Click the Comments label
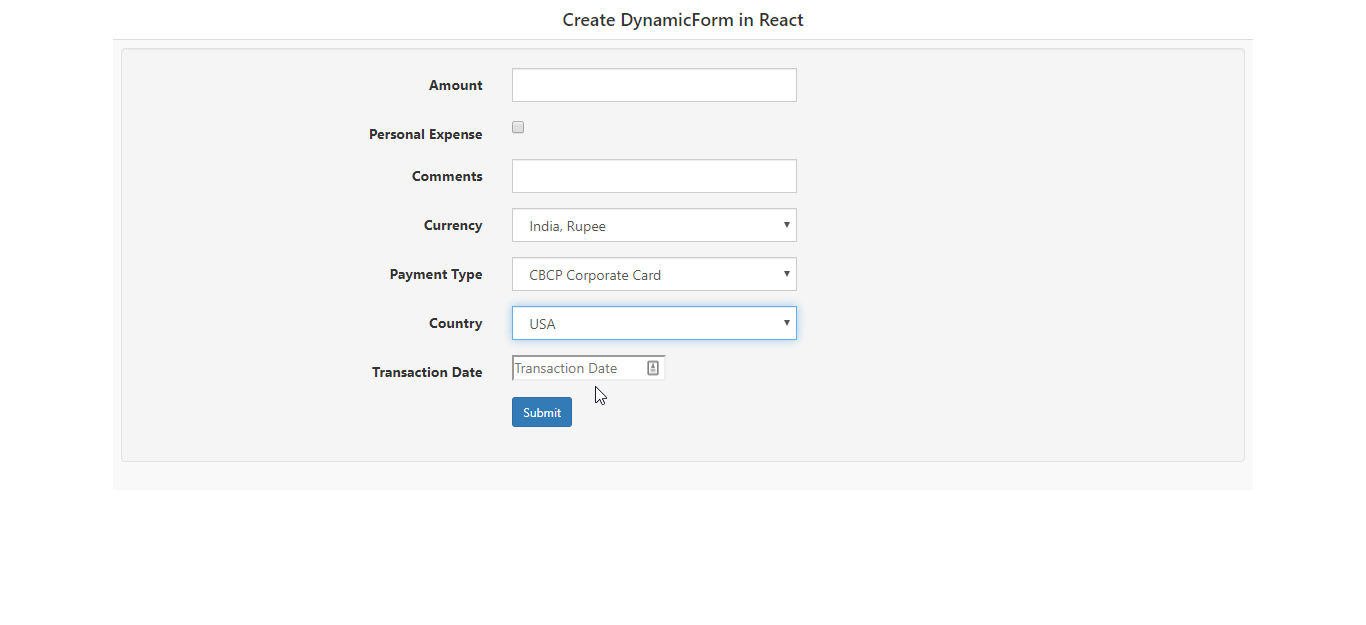The height and width of the screenshot is (625, 1366). point(447,175)
